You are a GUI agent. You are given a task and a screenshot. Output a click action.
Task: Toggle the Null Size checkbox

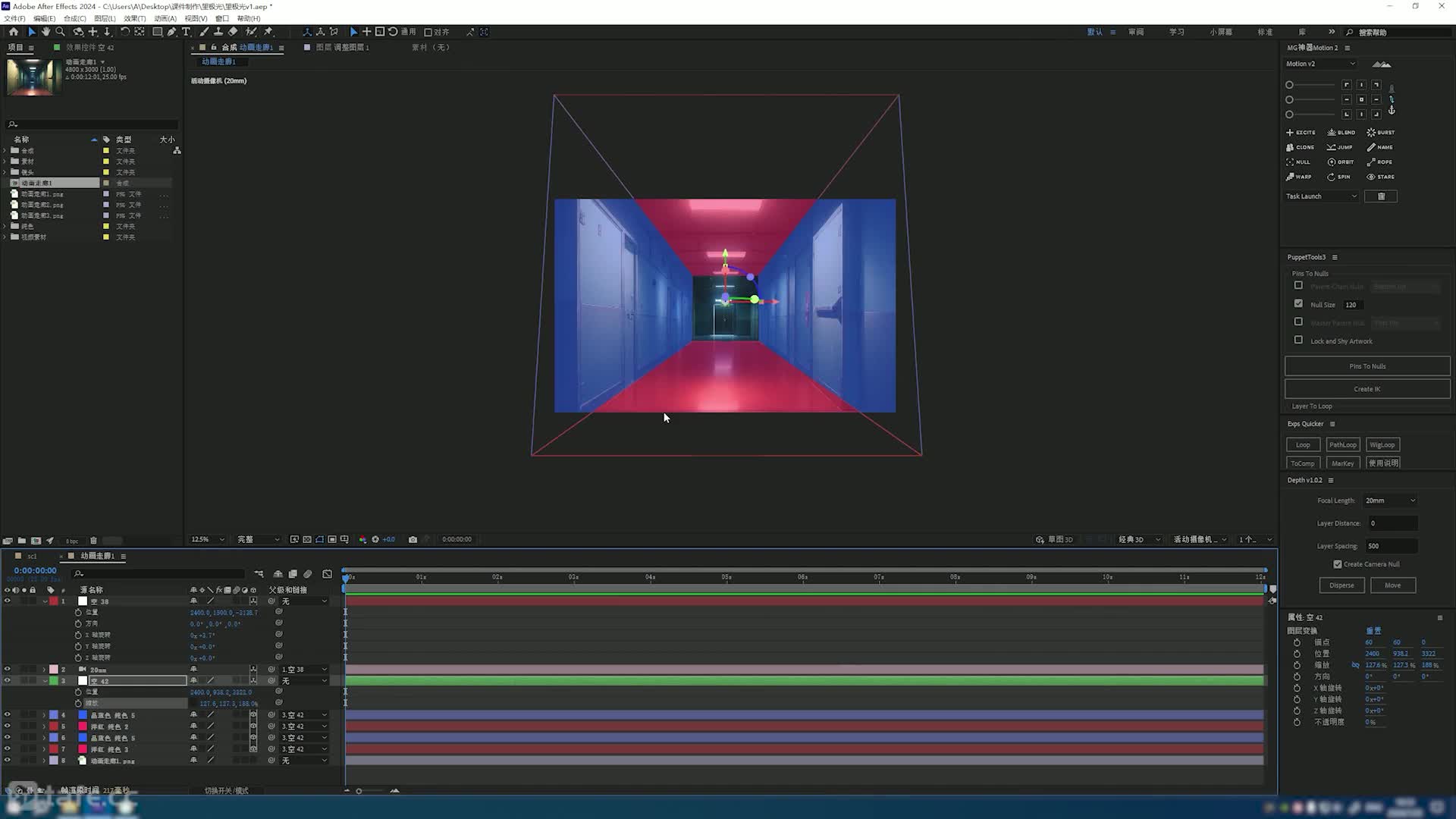(x=1298, y=303)
